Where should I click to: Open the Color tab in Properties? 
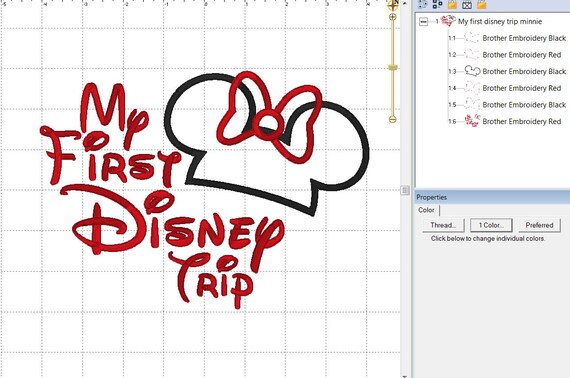426,210
